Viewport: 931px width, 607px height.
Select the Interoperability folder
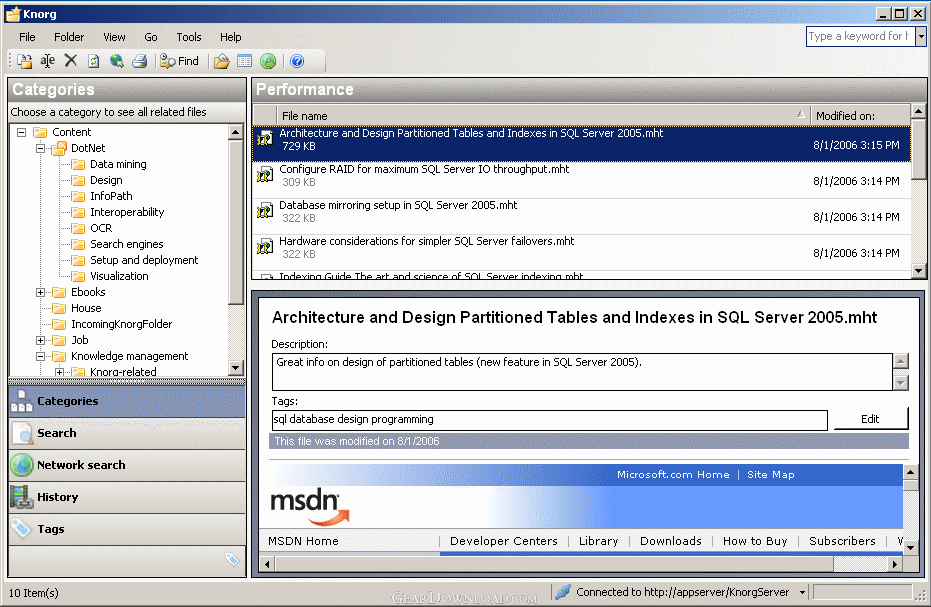[x=126, y=212]
